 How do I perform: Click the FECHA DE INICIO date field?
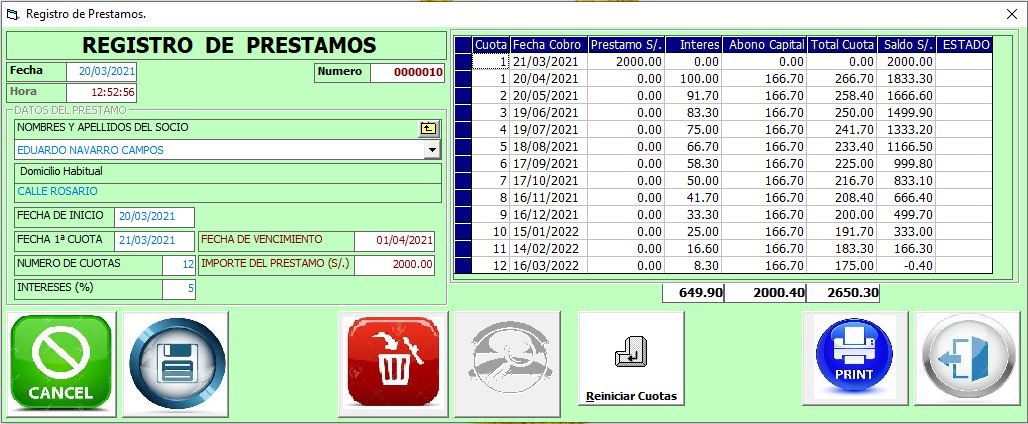pos(154,217)
